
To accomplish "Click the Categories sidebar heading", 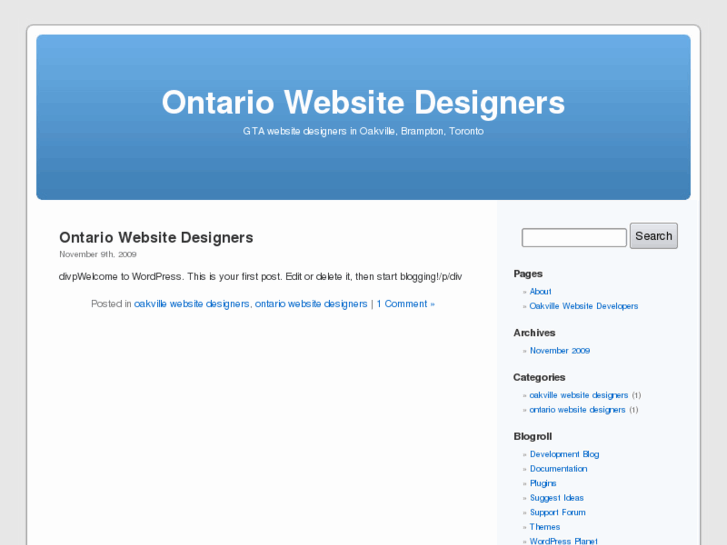I will tap(539, 377).
